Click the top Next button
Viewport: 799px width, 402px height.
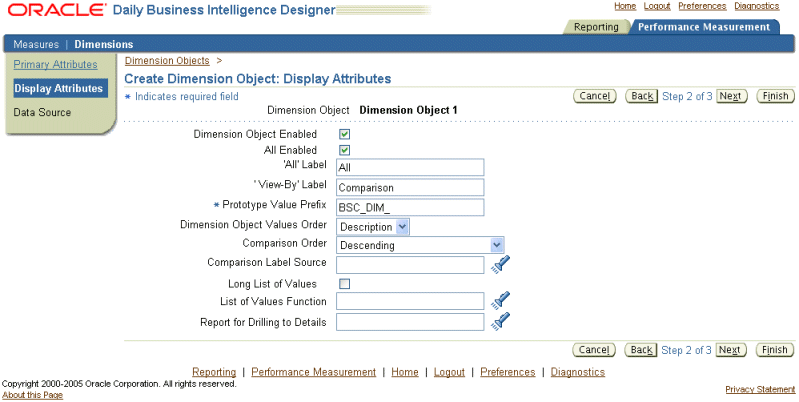point(731,96)
